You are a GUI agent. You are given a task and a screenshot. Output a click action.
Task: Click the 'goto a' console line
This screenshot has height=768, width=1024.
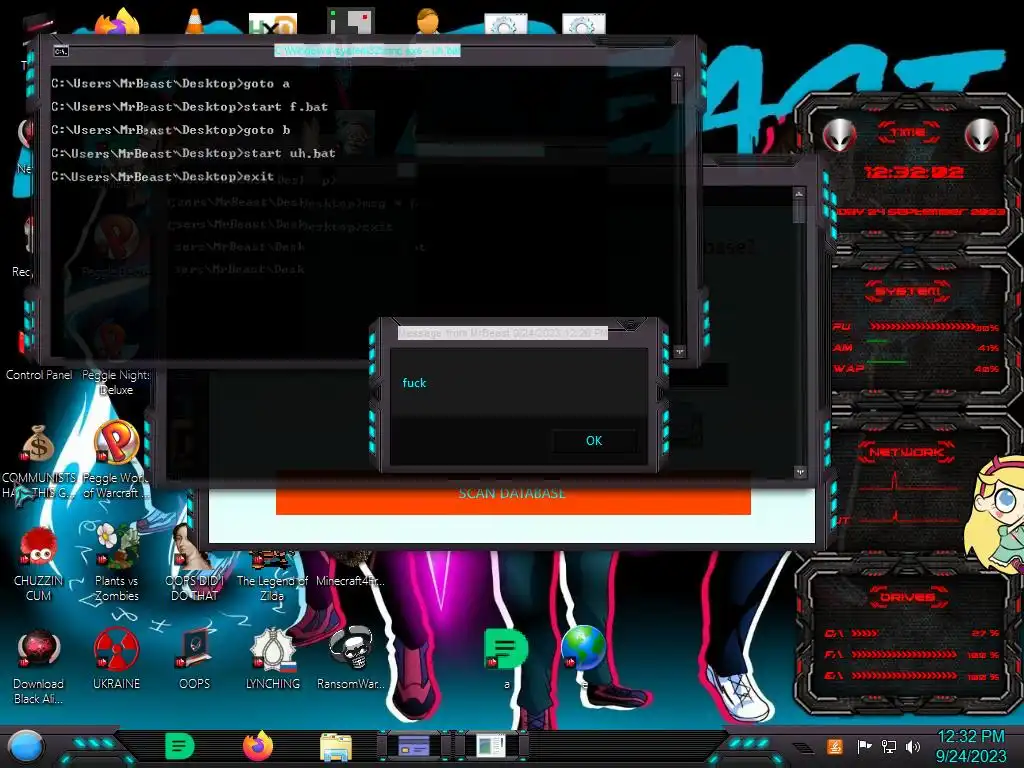coord(170,84)
